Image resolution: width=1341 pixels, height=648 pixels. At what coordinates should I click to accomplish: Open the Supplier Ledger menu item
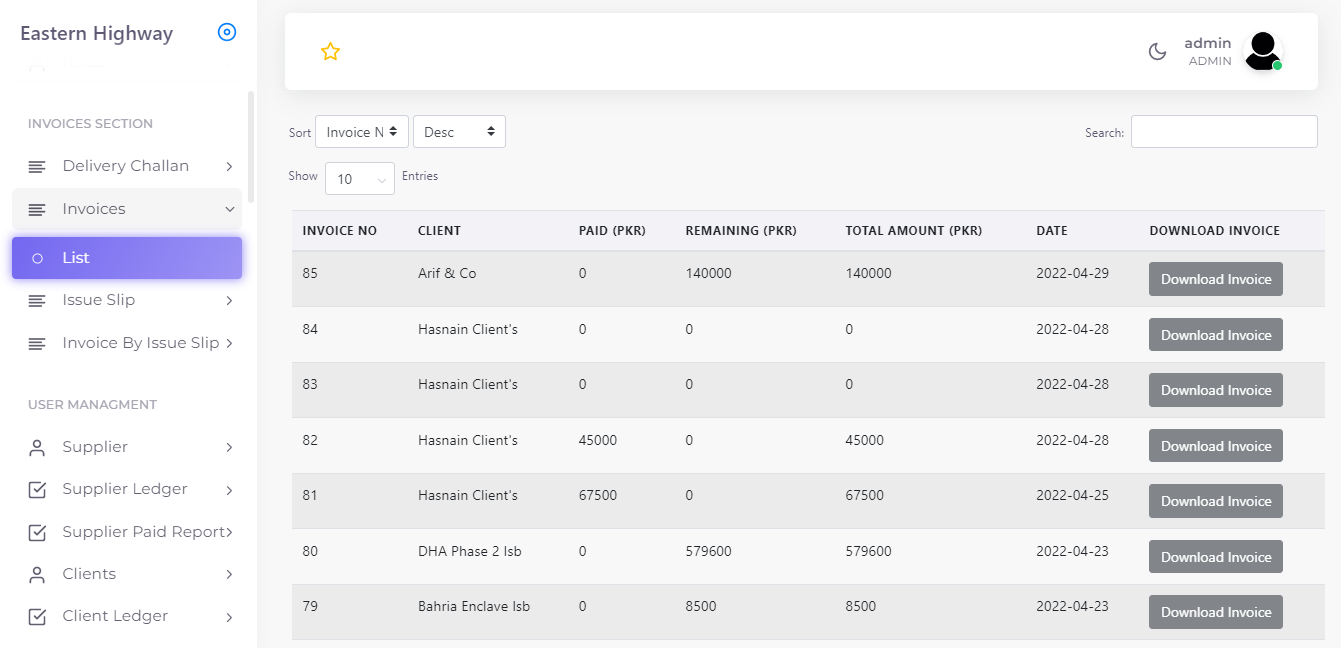(127, 489)
